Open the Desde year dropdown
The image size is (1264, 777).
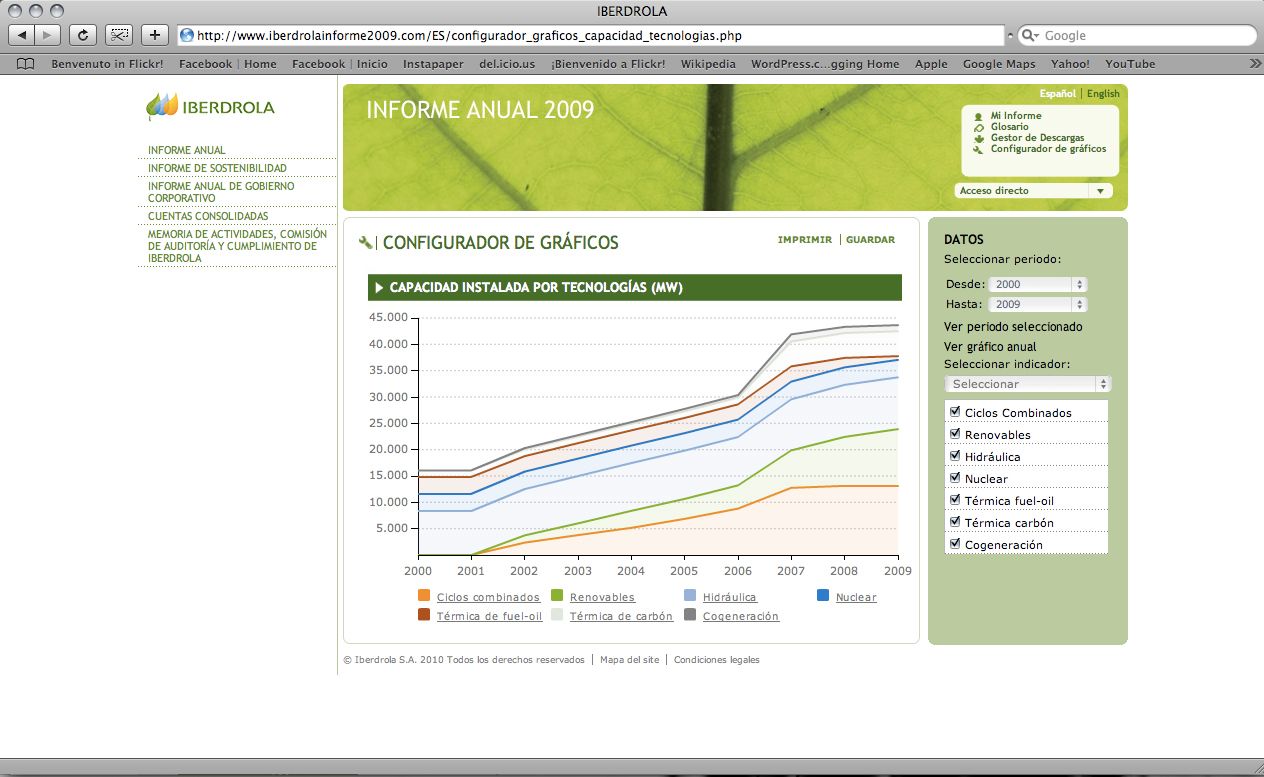point(1037,284)
